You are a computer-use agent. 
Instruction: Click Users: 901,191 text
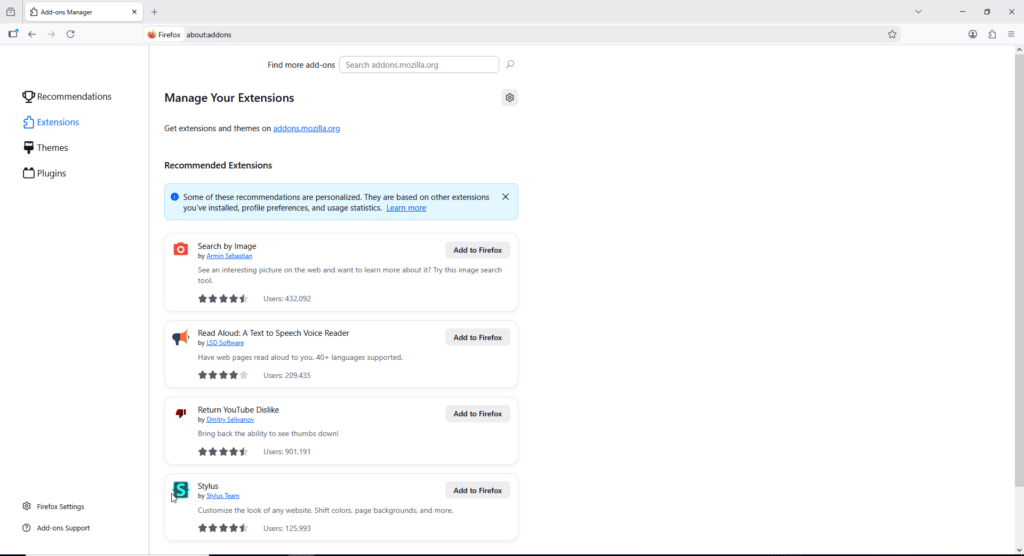coord(287,451)
